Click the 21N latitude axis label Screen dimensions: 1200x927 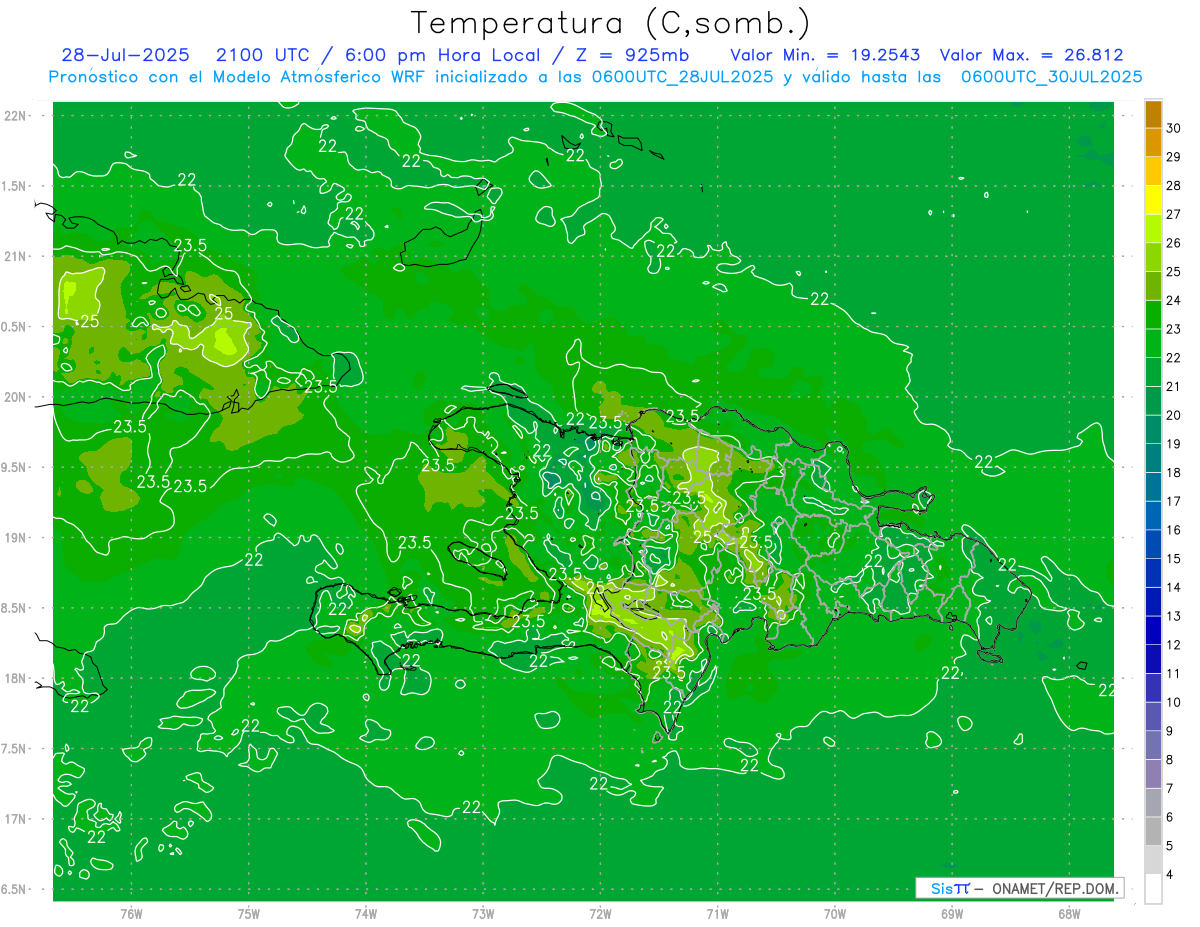tap(15, 256)
